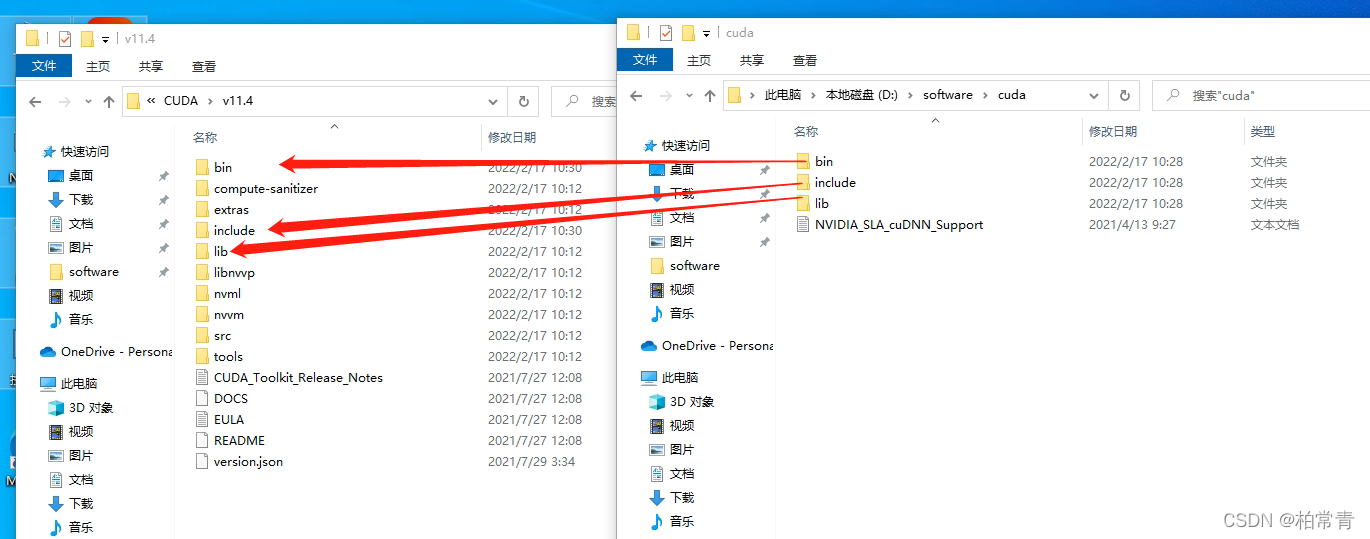
Task: Refresh the v11.4 folder view
Action: (x=523, y=101)
